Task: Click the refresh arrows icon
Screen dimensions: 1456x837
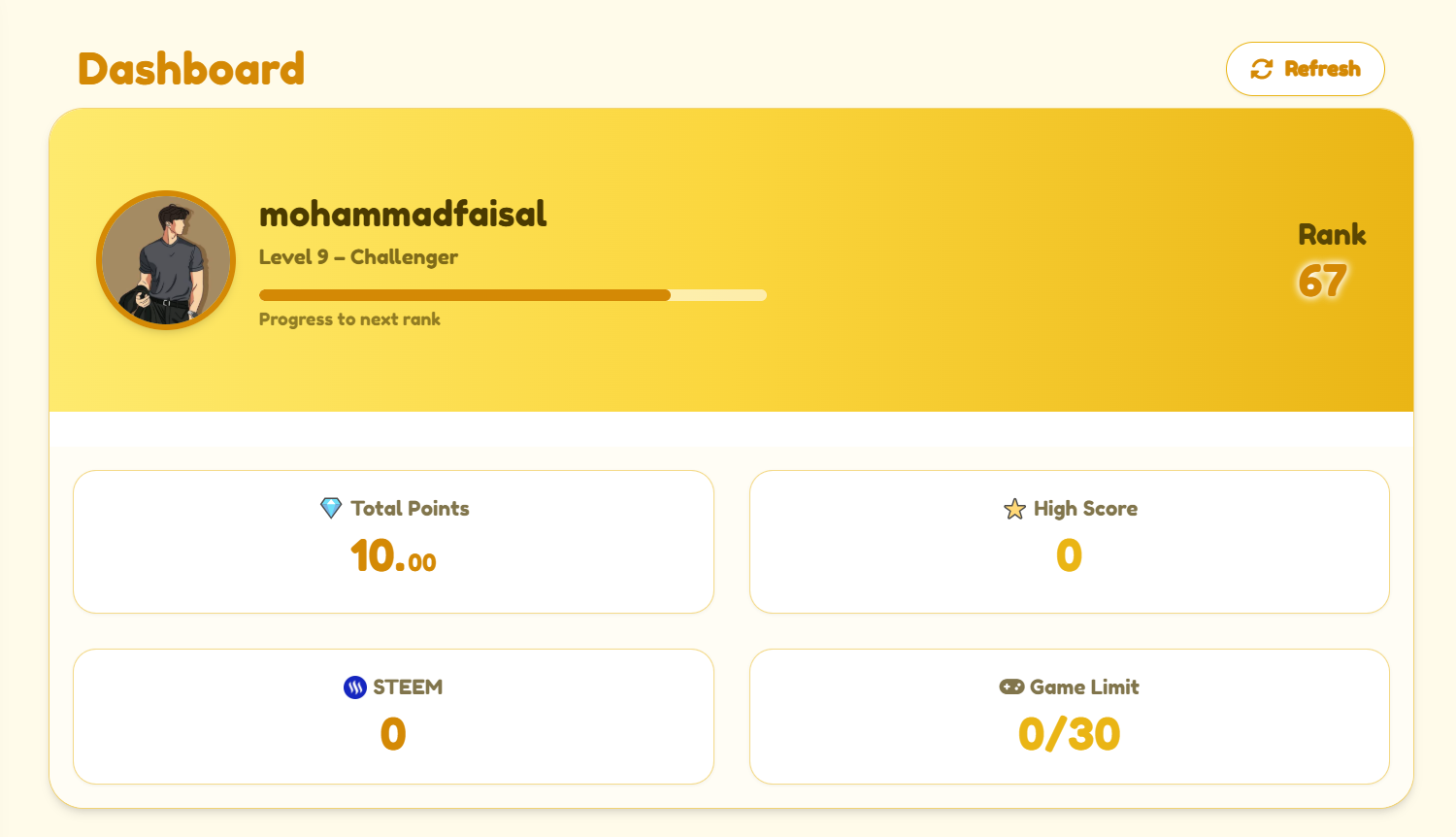Action: click(1262, 69)
